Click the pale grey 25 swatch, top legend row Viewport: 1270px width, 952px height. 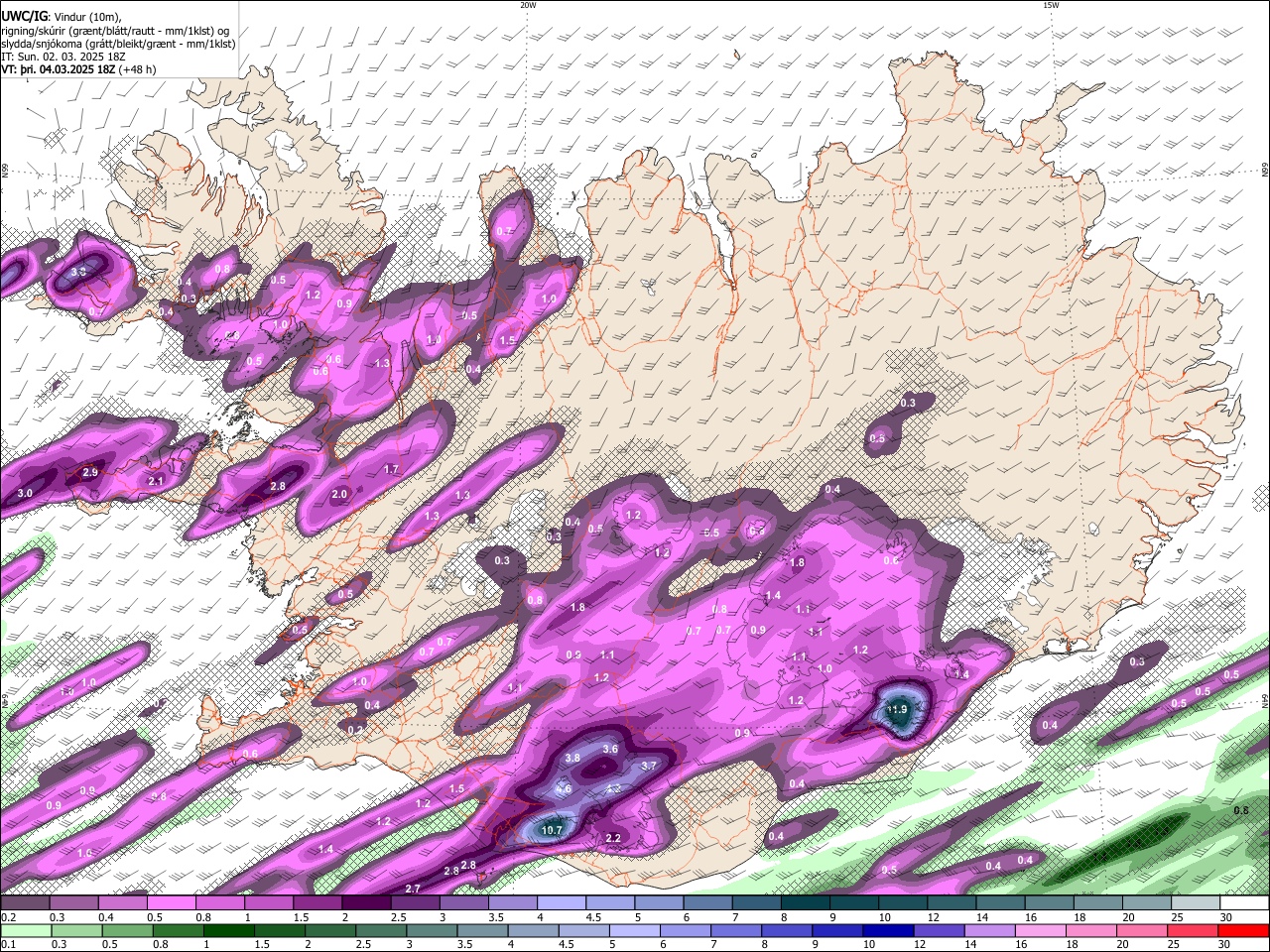[1196, 903]
